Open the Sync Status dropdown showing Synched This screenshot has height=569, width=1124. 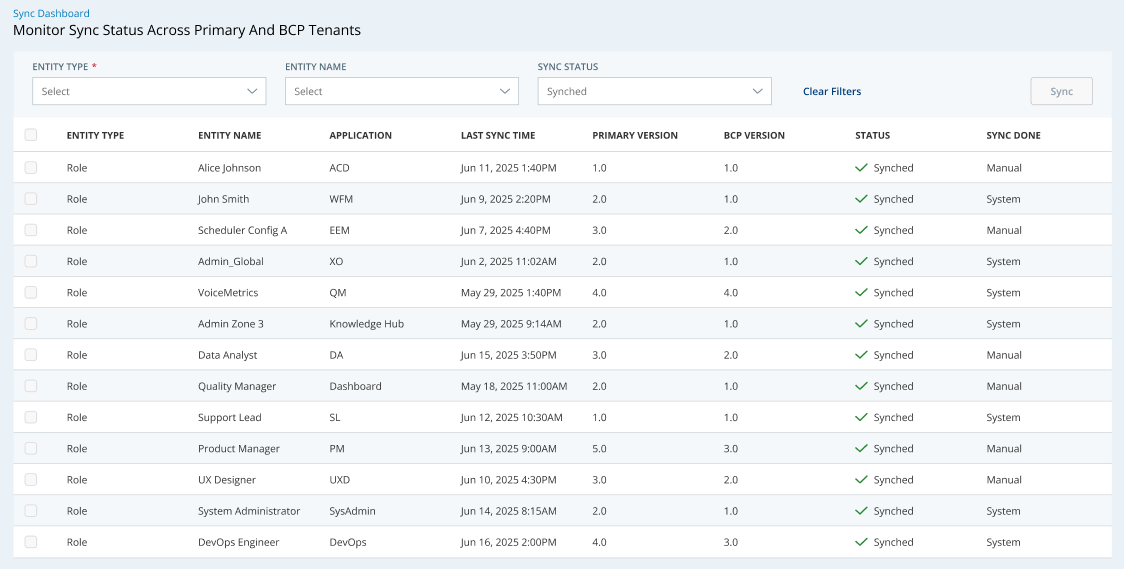click(x=654, y=91)
